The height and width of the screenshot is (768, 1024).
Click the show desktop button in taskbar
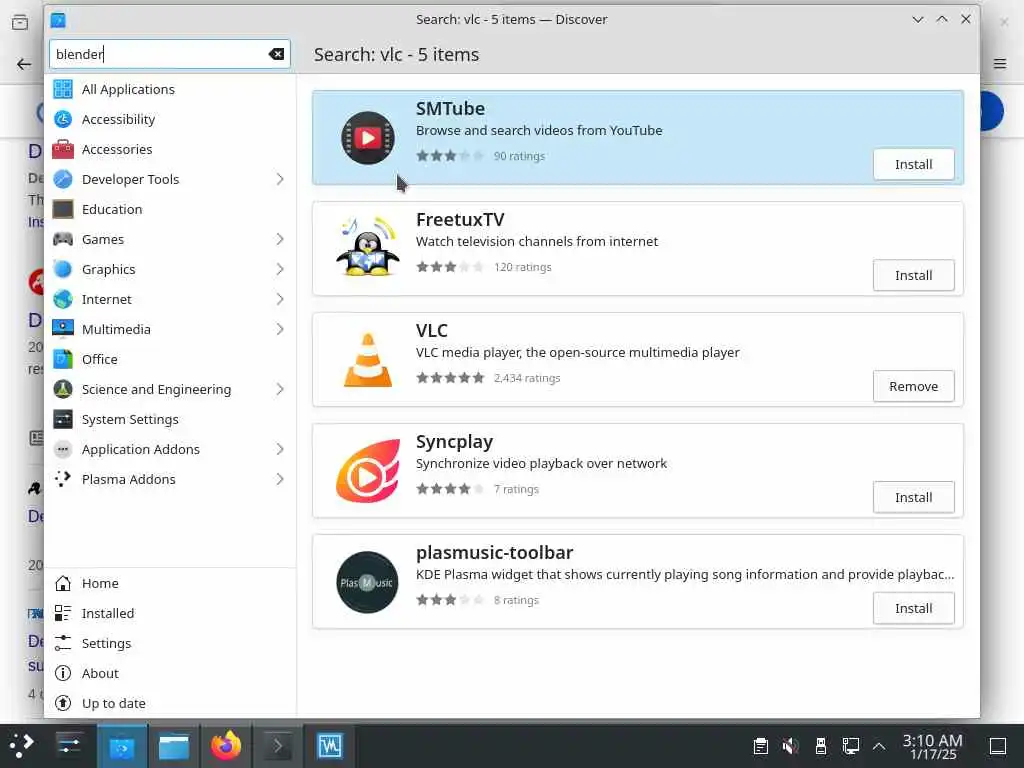pyautogui.click(x=998, y=746)
